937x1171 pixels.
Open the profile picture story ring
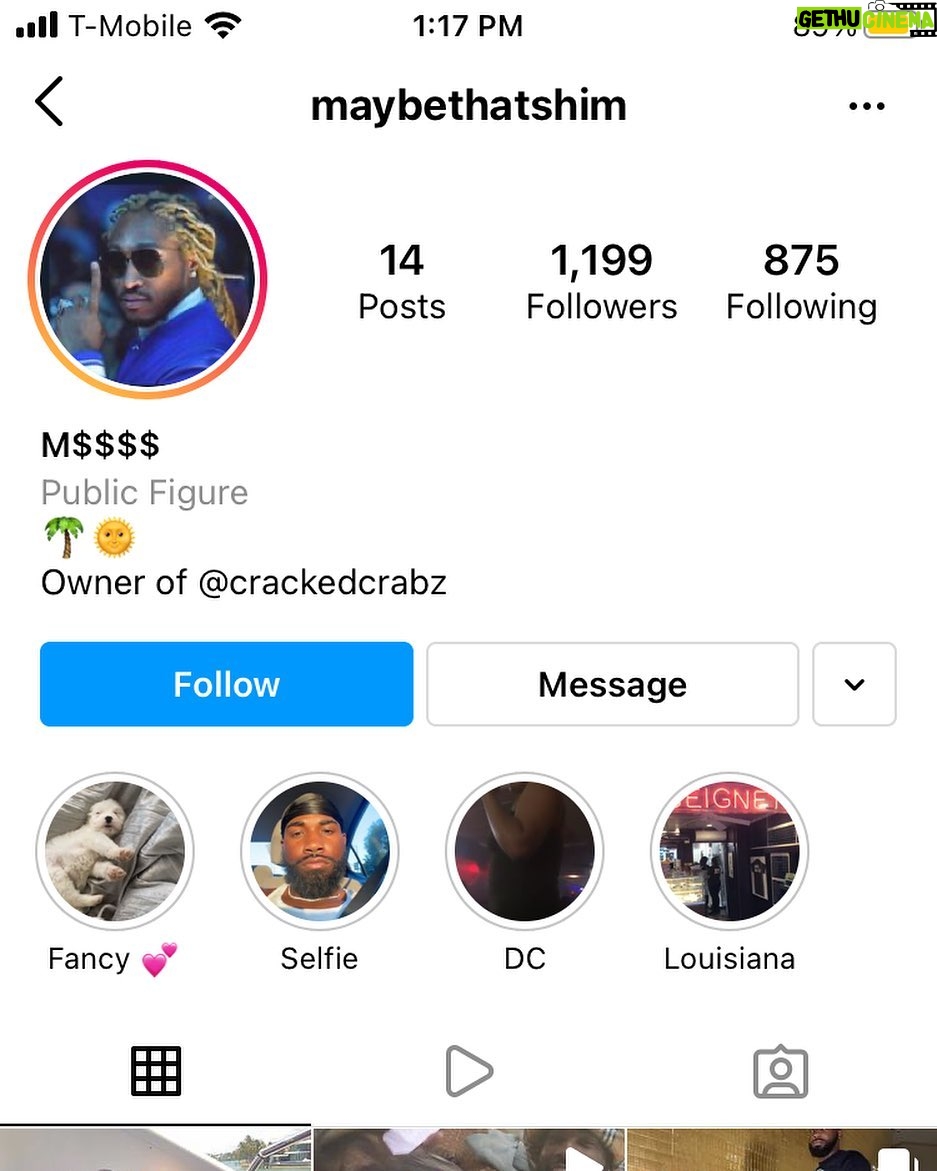148,279
